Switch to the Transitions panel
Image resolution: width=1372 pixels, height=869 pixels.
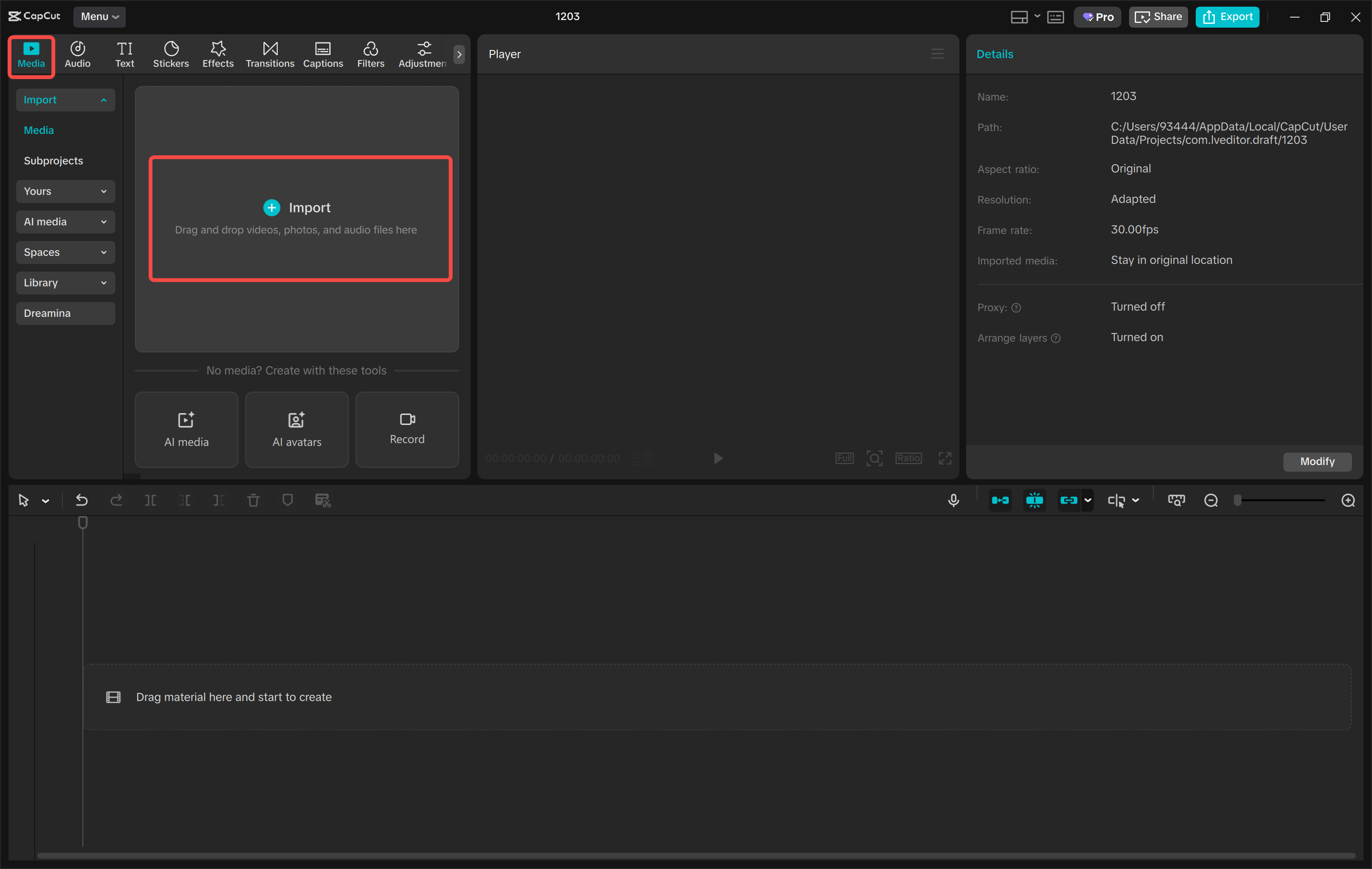tap(270, 54)
